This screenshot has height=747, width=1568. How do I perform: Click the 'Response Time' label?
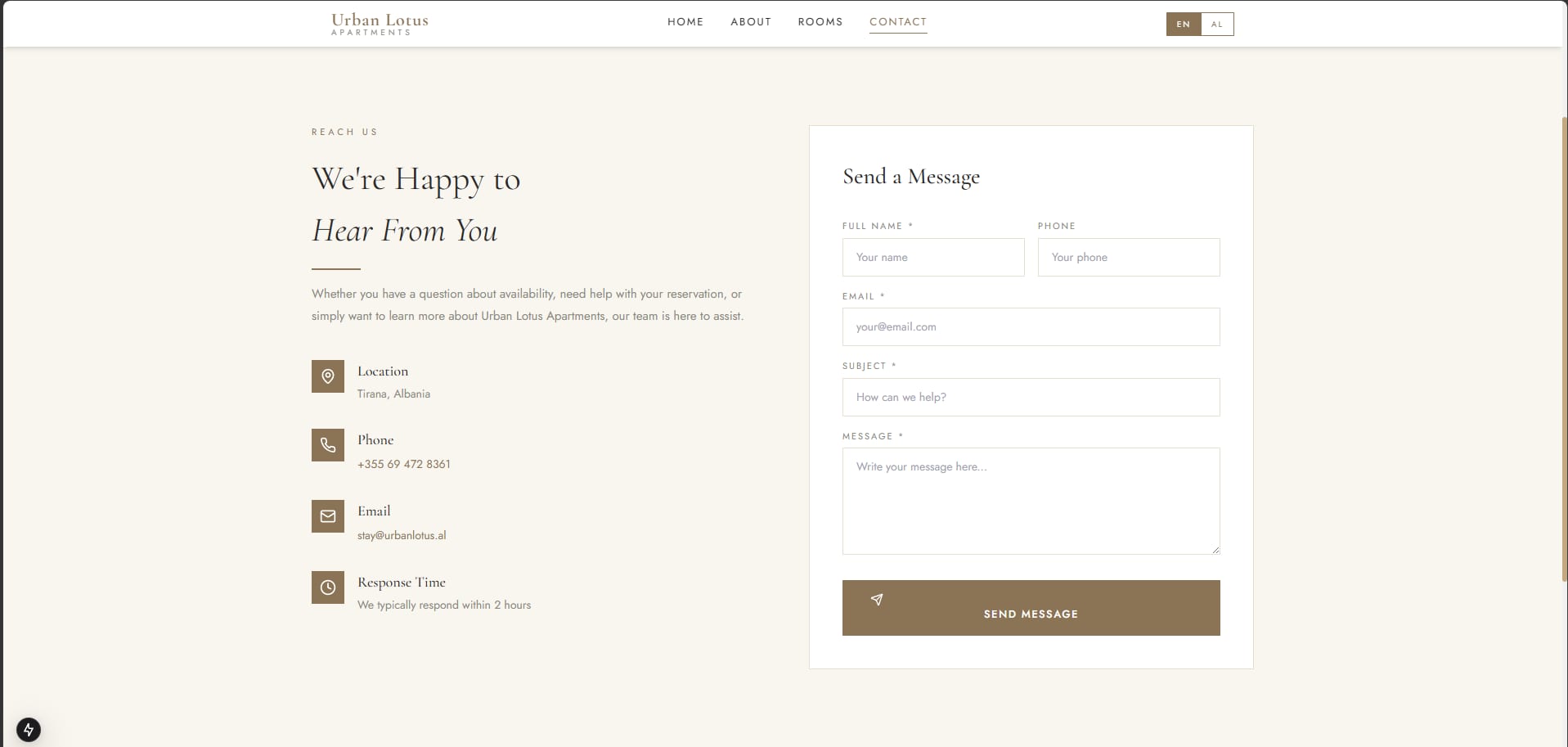tap(402, 583)
